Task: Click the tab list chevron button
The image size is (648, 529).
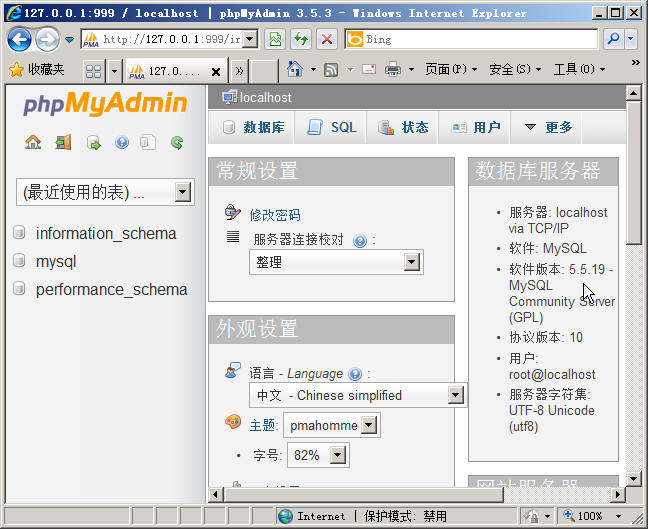Action: click(x=239, y=71)
